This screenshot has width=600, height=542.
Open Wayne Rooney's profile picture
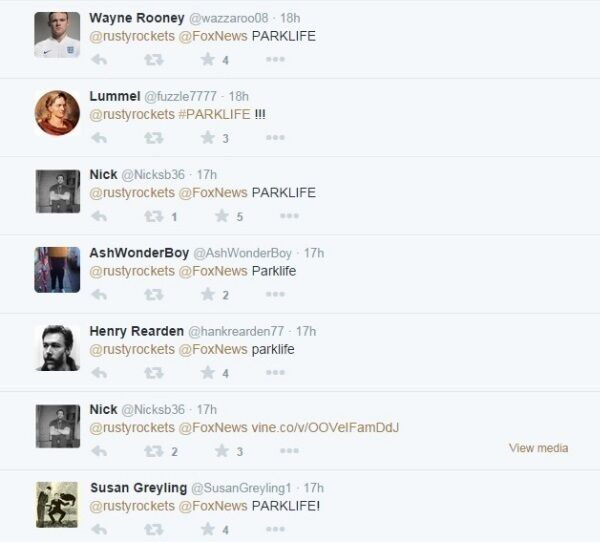57,35
